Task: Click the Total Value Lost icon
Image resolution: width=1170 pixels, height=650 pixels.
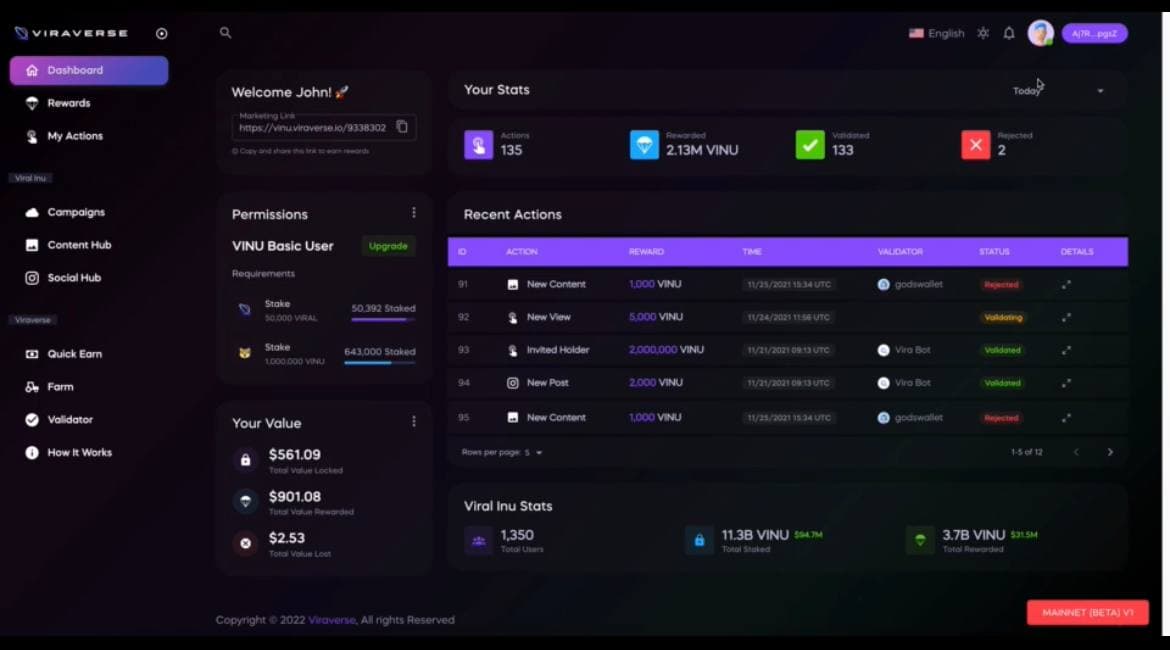Action: pyautogui.click(x=245, y=543)
